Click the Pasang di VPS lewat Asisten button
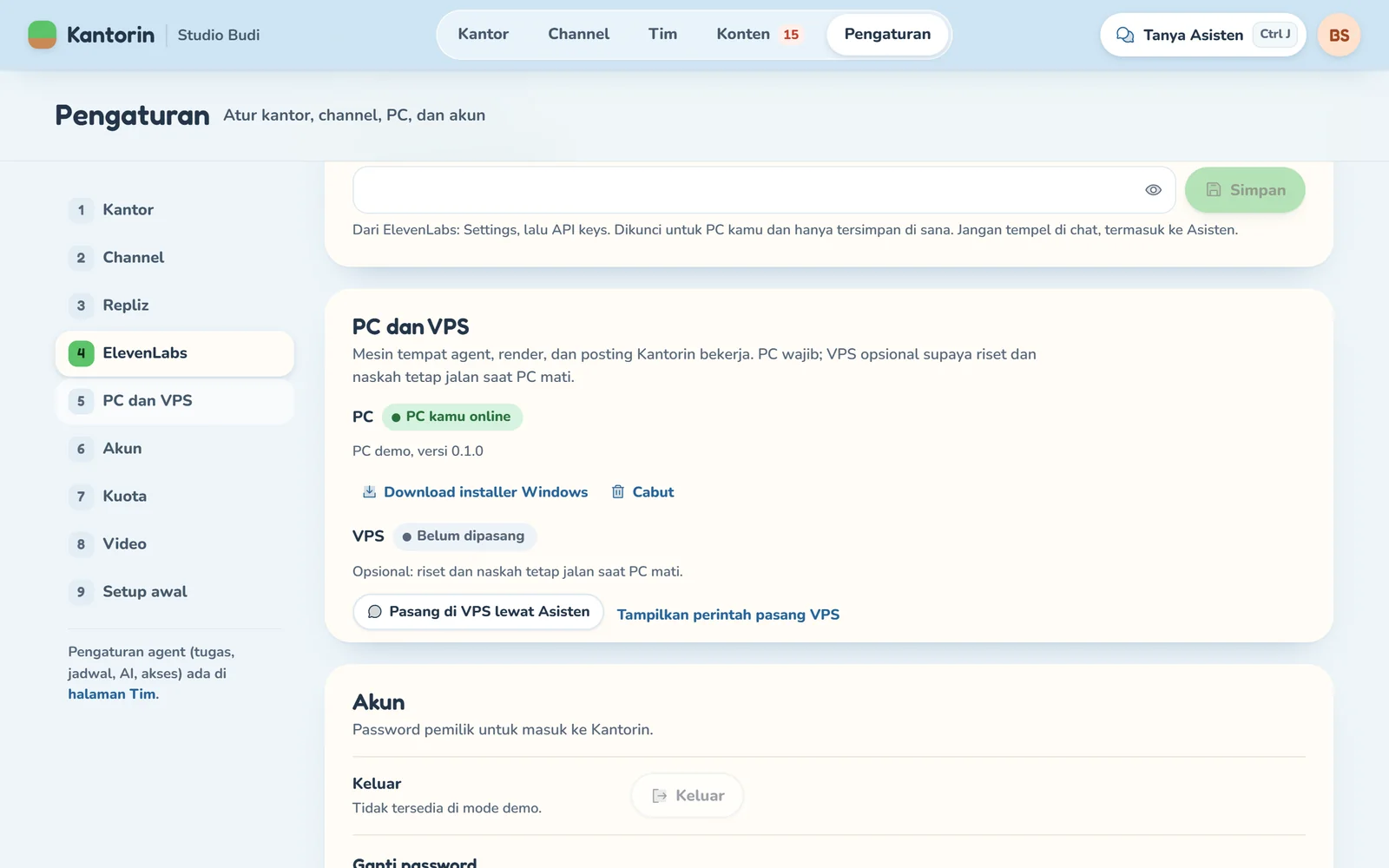1389x868 pixels. point(478,612)
